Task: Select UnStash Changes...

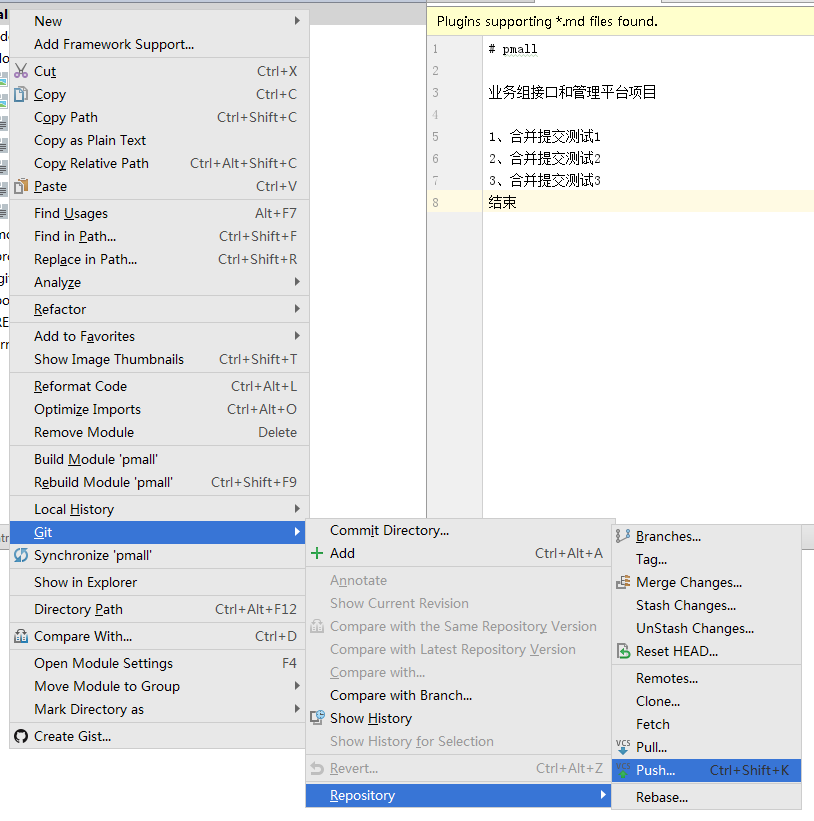Action: coord(707,628)
